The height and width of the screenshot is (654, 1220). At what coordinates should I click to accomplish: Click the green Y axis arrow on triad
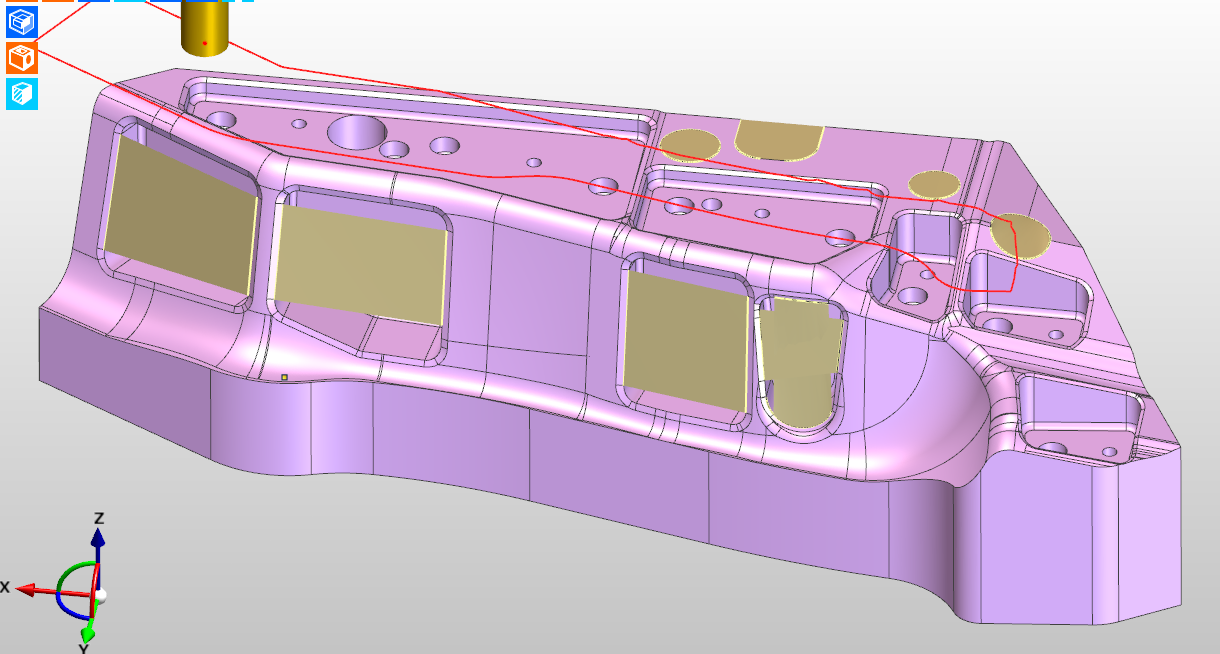pyautogui.click(x=89, y=631)
